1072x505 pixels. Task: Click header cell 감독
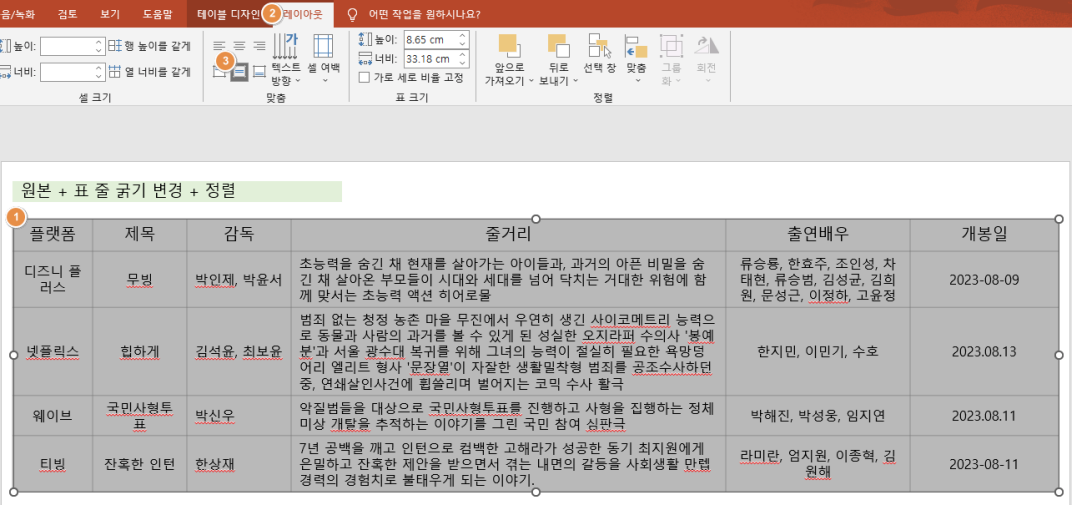(239, 235)
